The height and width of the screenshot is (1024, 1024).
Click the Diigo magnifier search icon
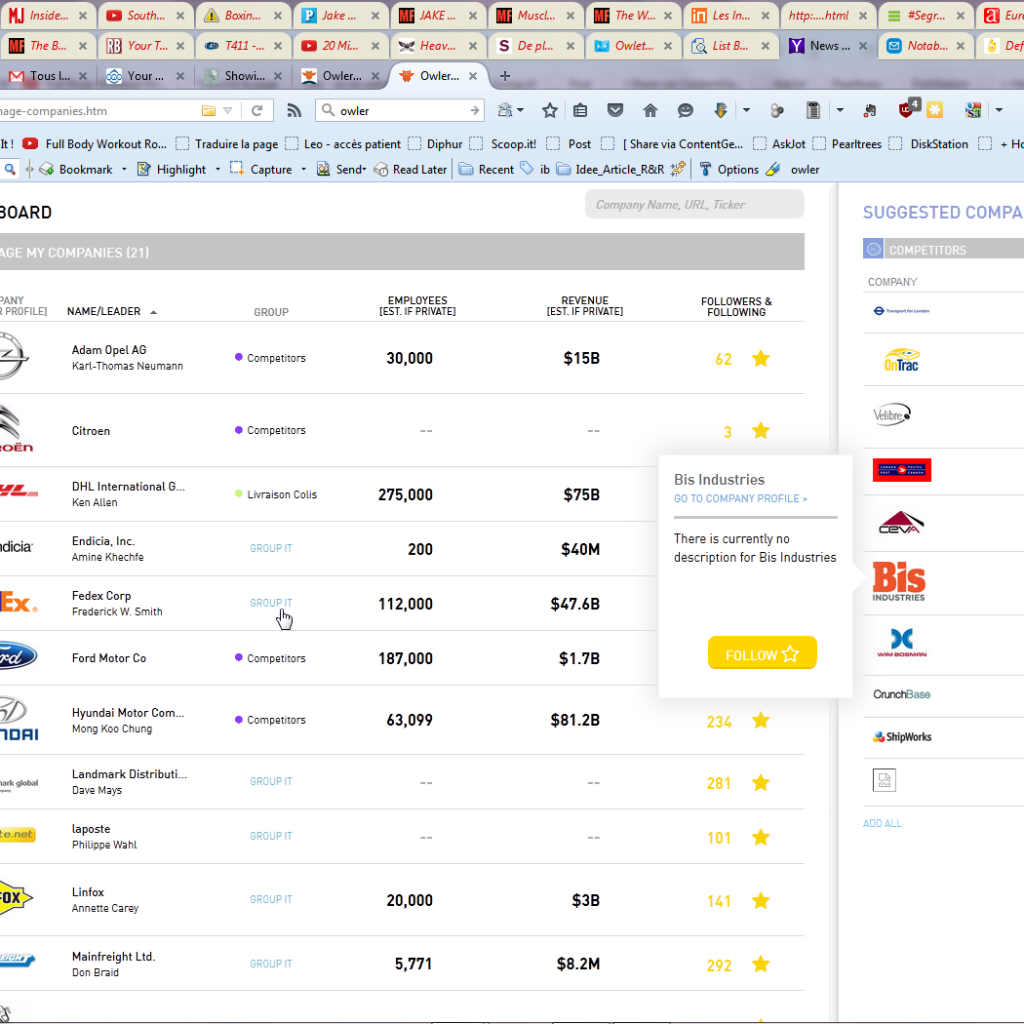[x=10, y=169]
